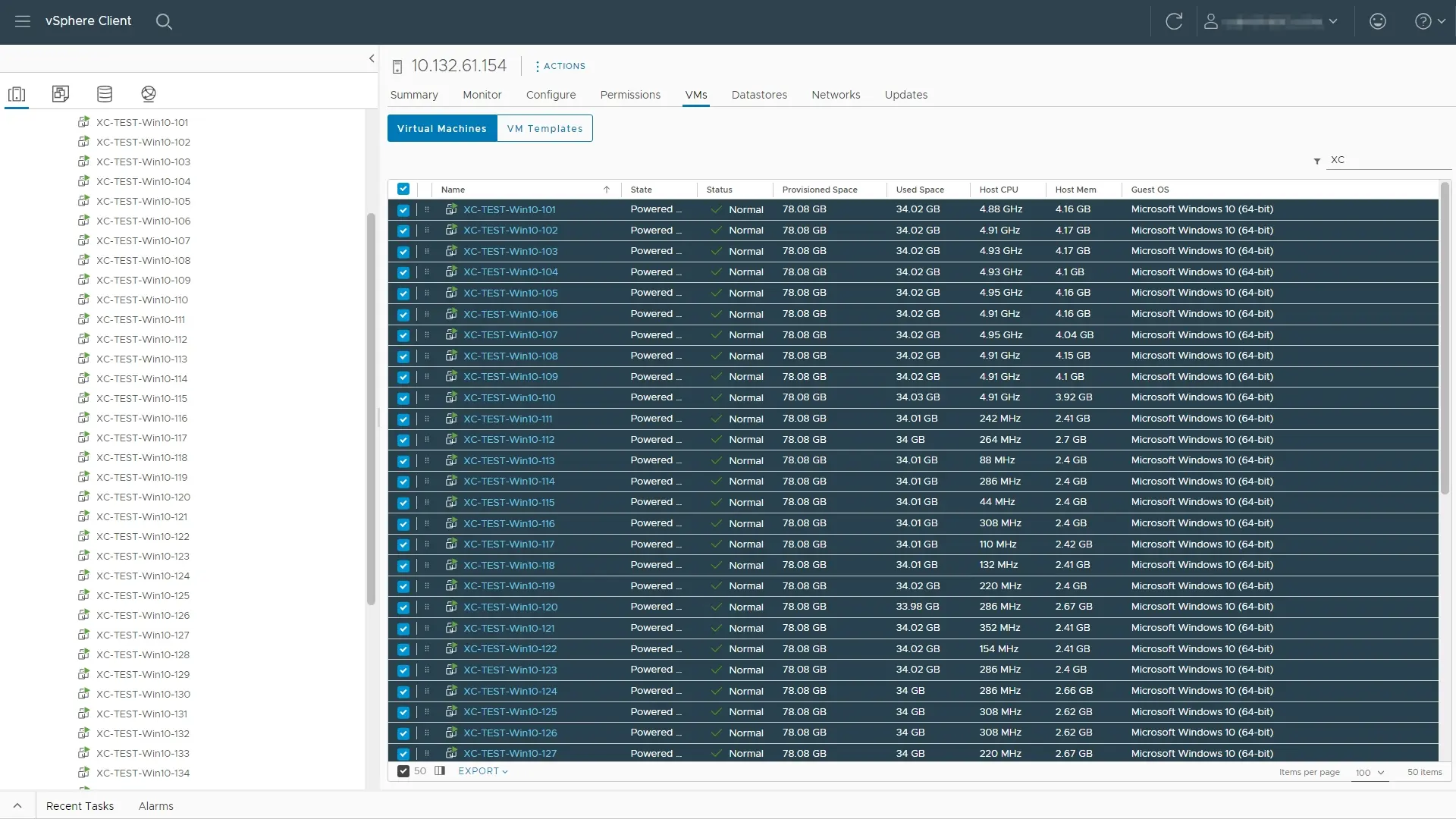Open the hamburger navigation menu
1456x819 pixels.
pos(23,21)
